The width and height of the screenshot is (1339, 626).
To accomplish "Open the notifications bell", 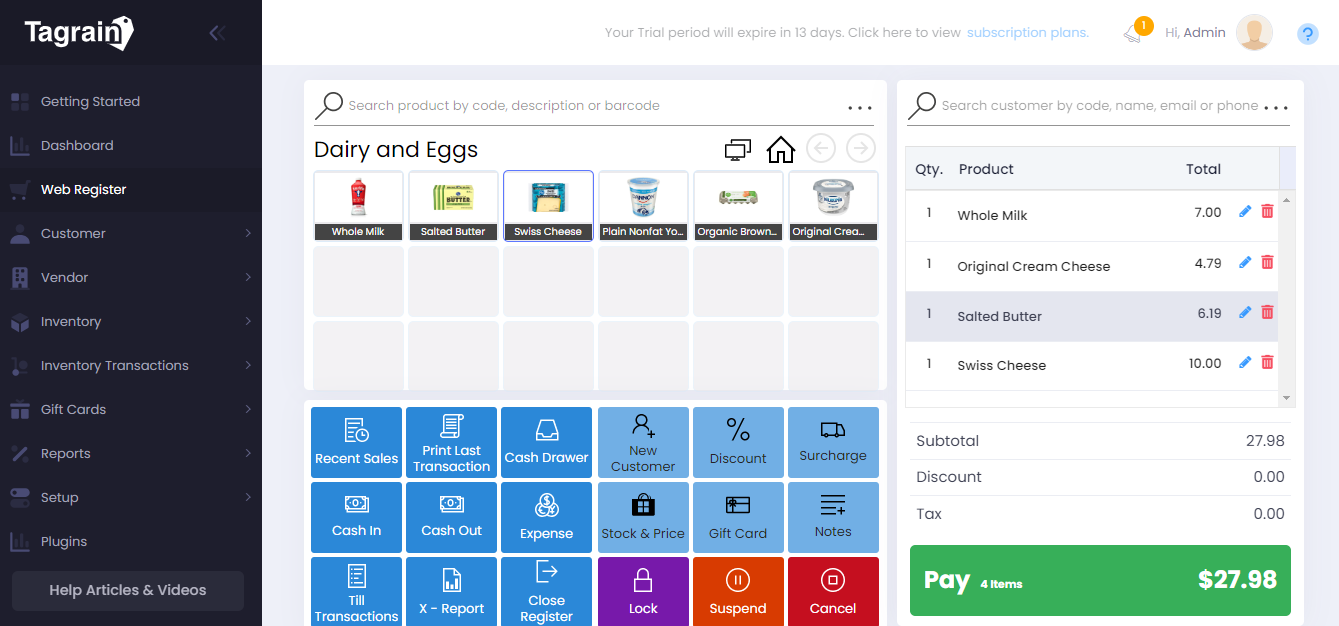I will 1132,33.
